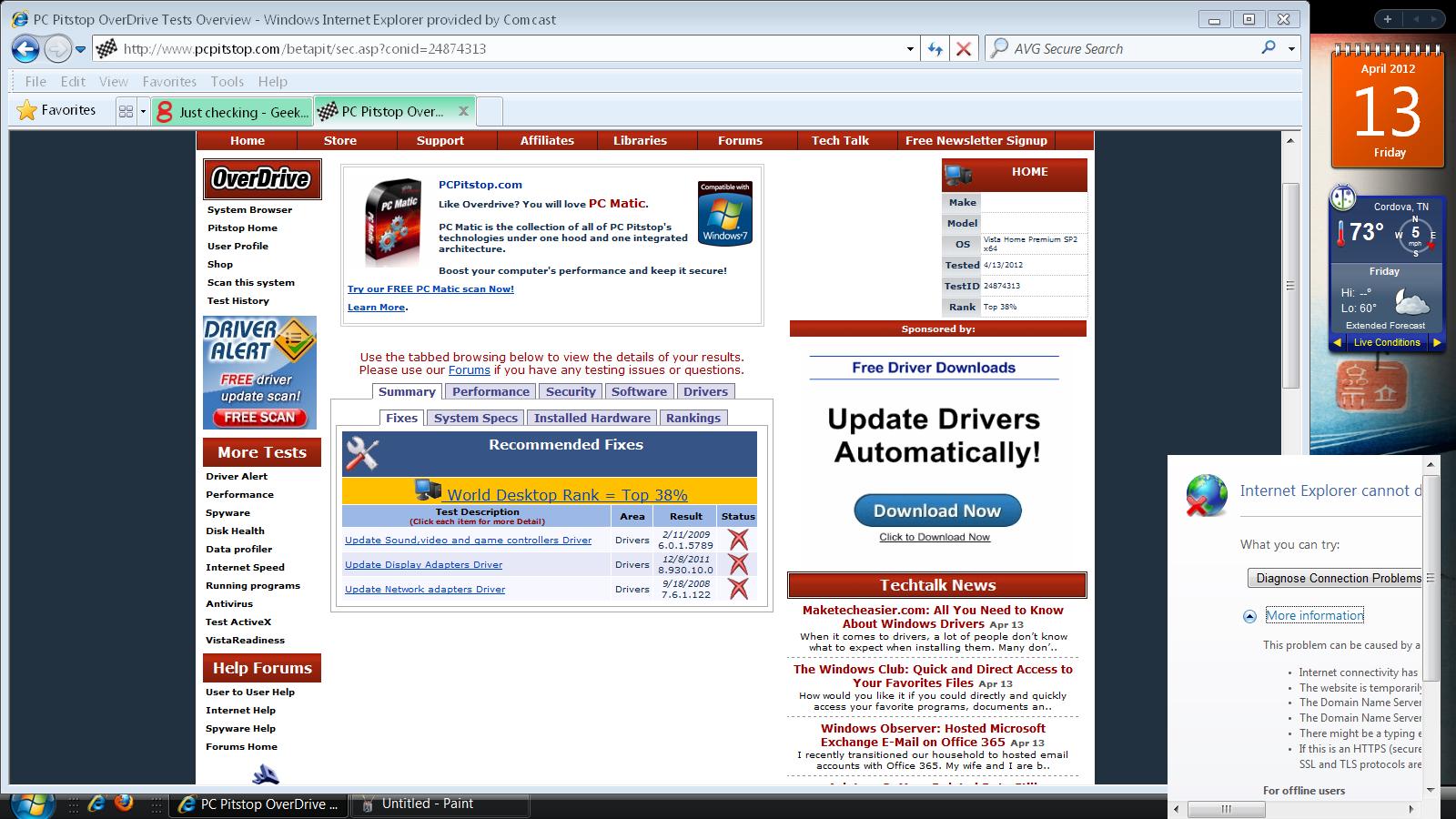Click the HOME computer icon in info panel
This screenshot has height=819, width=1456.
957,174
